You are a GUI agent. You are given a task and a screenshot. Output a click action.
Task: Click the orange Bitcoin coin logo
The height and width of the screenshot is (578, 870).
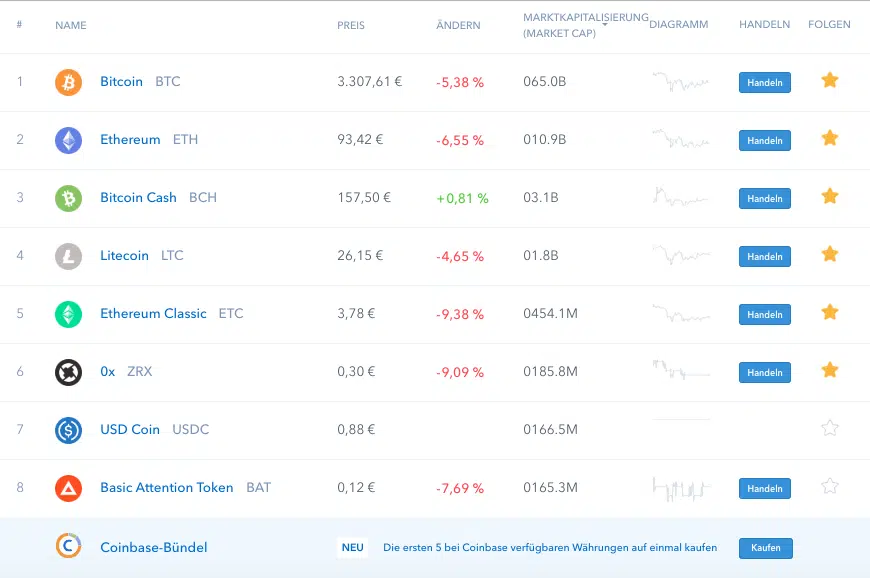tap(68, 82)
